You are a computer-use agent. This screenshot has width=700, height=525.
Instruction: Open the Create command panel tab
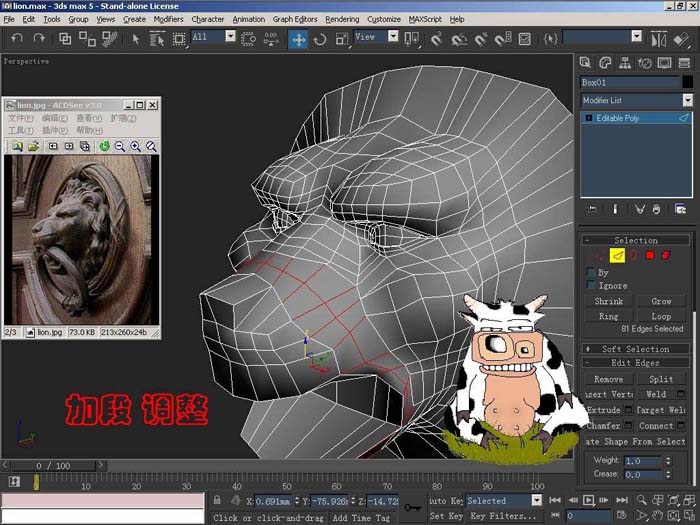[585, 63]
